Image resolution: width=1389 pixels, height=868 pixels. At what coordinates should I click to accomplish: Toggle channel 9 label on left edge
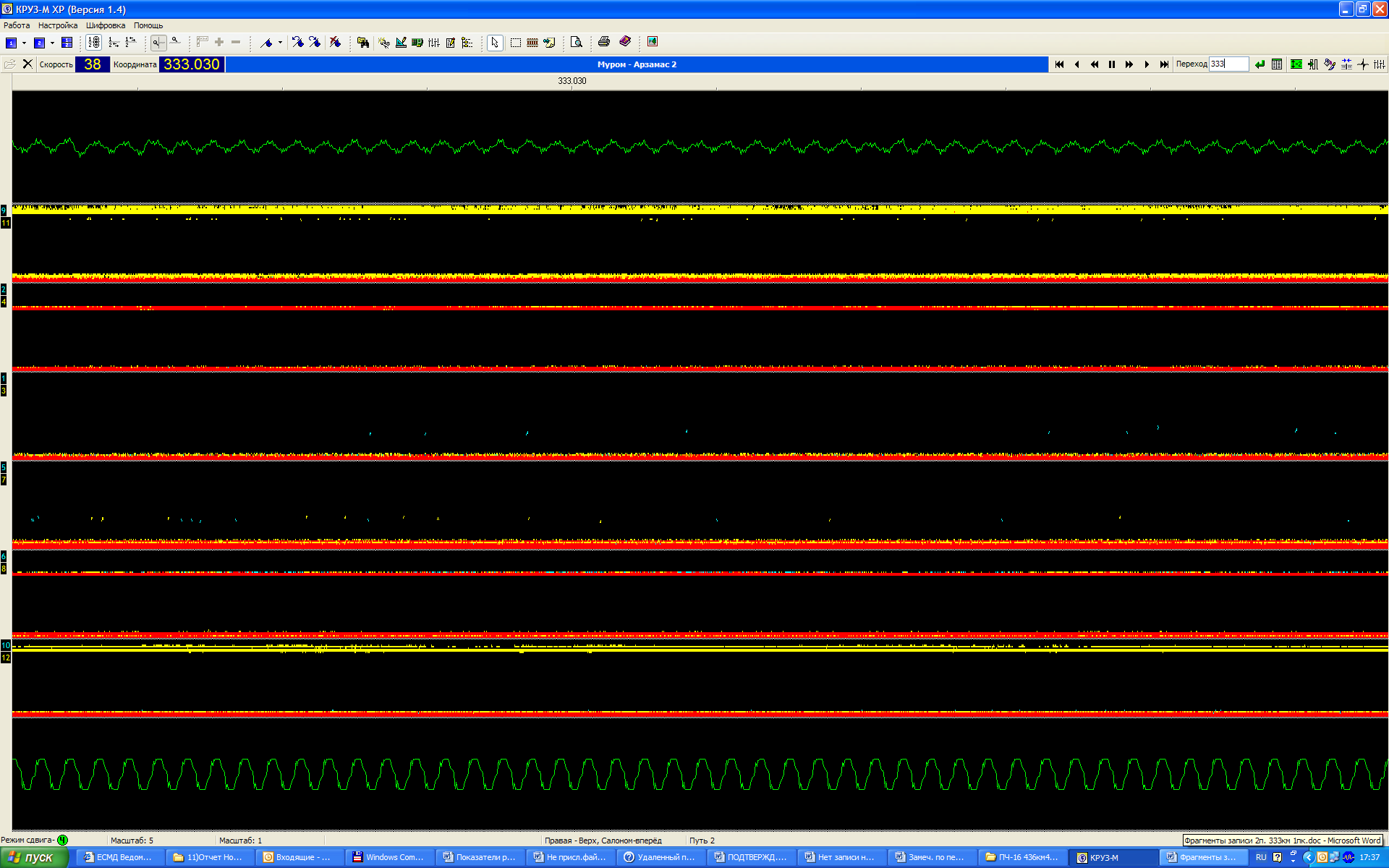(x=4, y=210)
